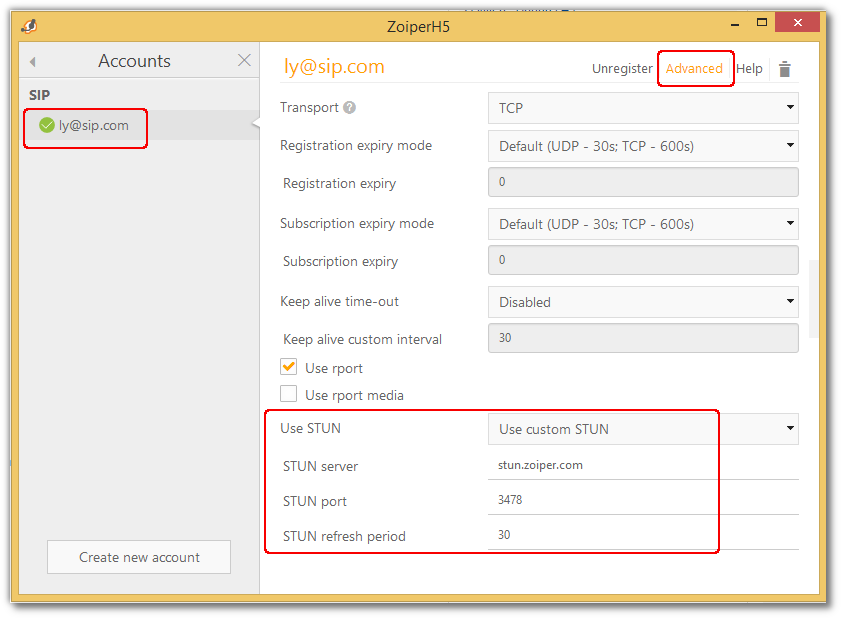Click the Transport help question mark icon
This screenshot has height=619, width=842.
tap(349, 108)
